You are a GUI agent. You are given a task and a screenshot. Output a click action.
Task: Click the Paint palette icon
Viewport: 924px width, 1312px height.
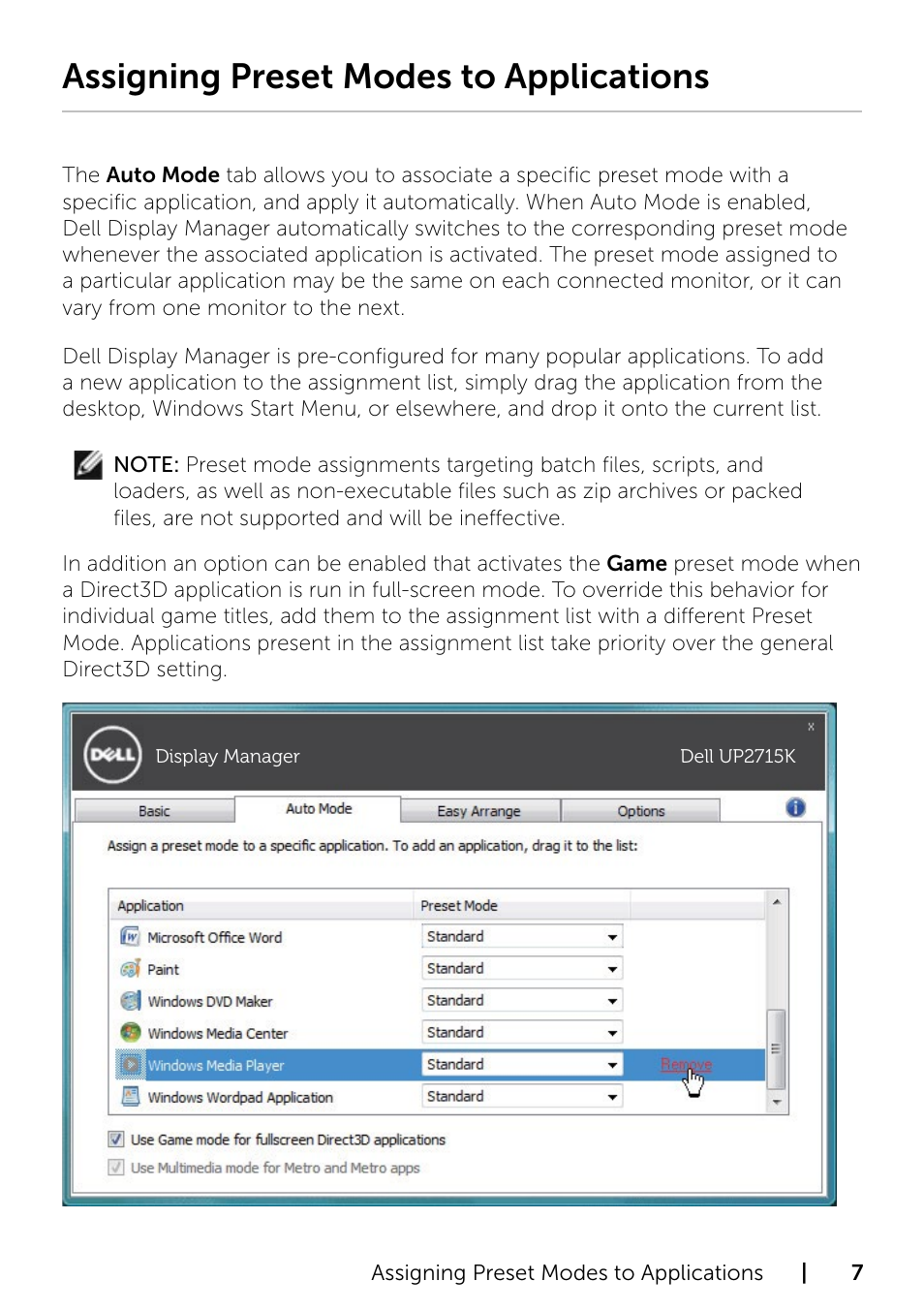click(130, 969)
